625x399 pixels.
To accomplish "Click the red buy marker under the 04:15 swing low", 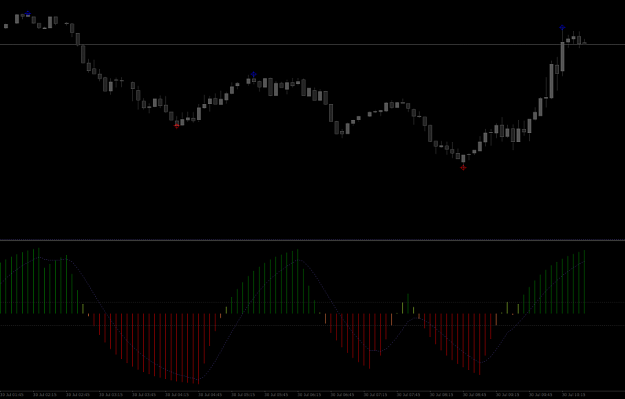I will [x=177, y=126].
